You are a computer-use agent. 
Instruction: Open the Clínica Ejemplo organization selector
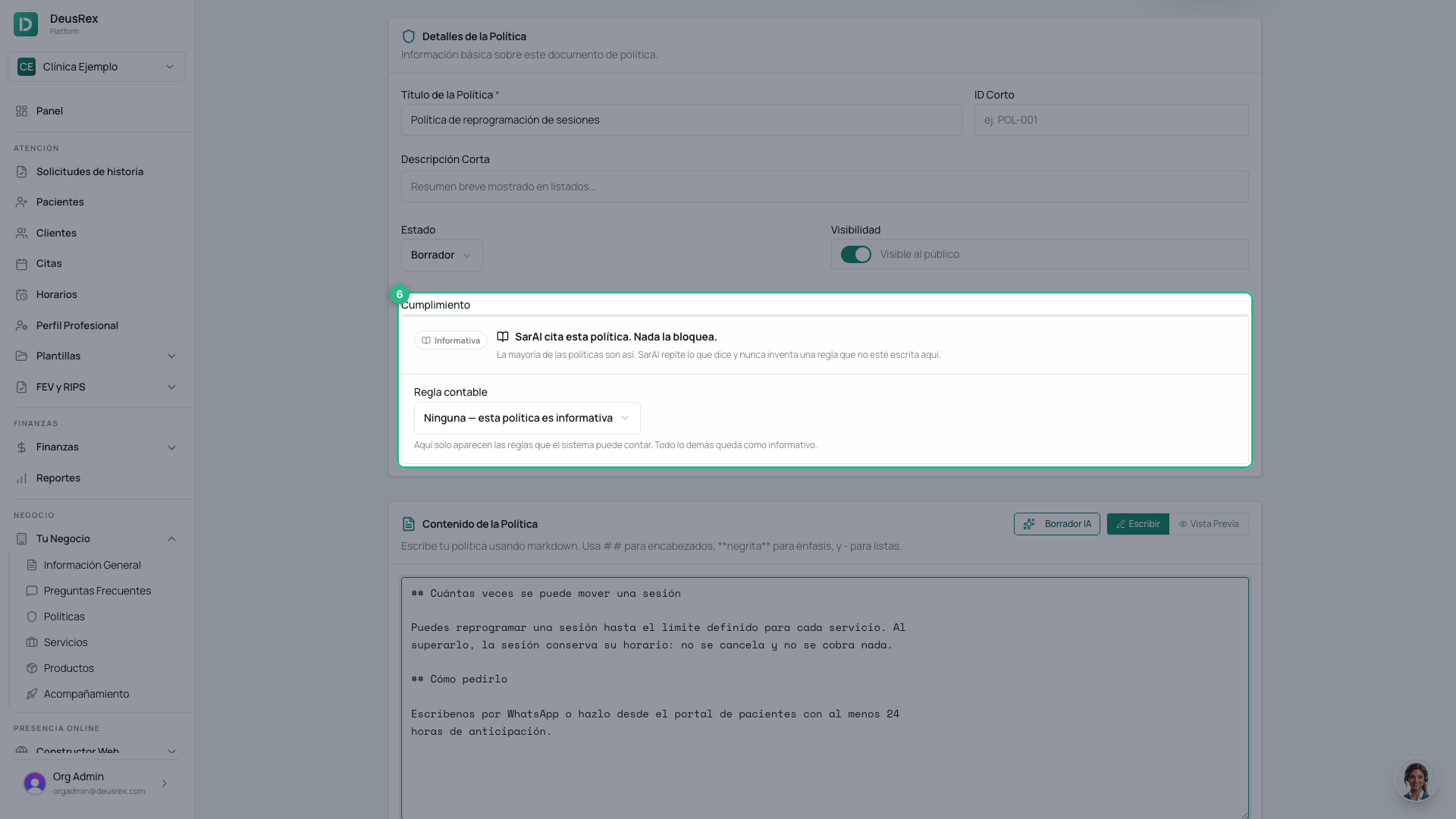pyautogui.click(x=96, y=67)
